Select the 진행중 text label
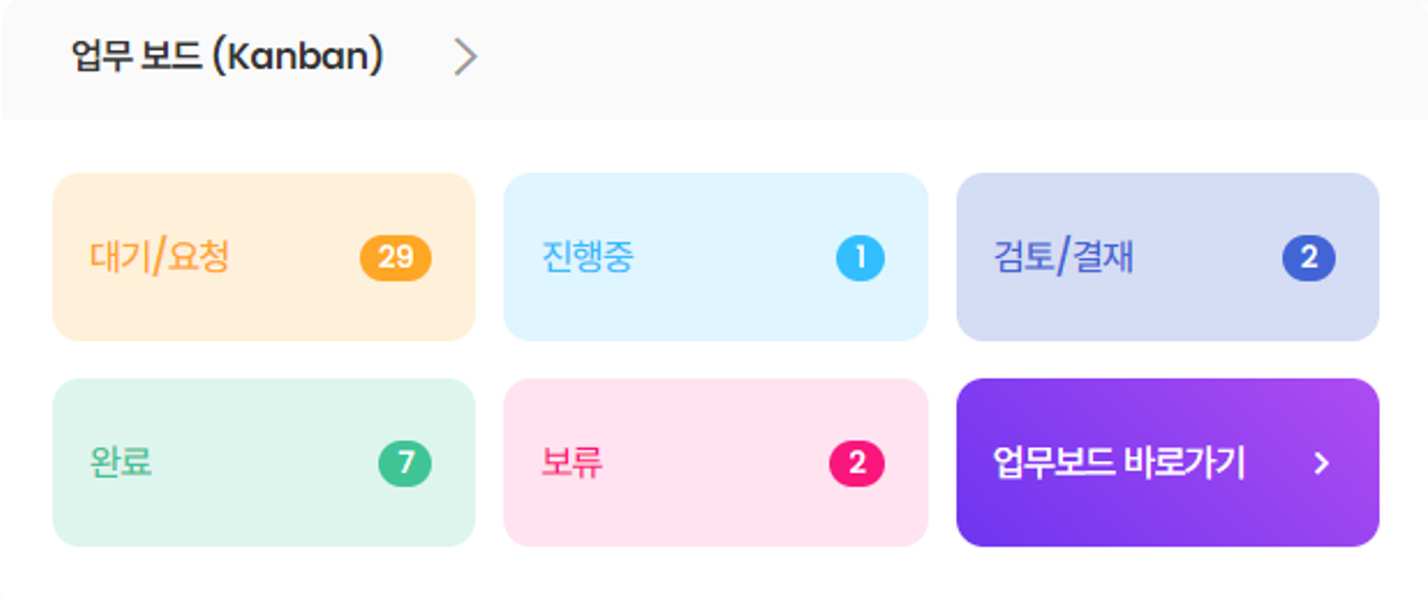1428x600 pixels. coord(587,258)
